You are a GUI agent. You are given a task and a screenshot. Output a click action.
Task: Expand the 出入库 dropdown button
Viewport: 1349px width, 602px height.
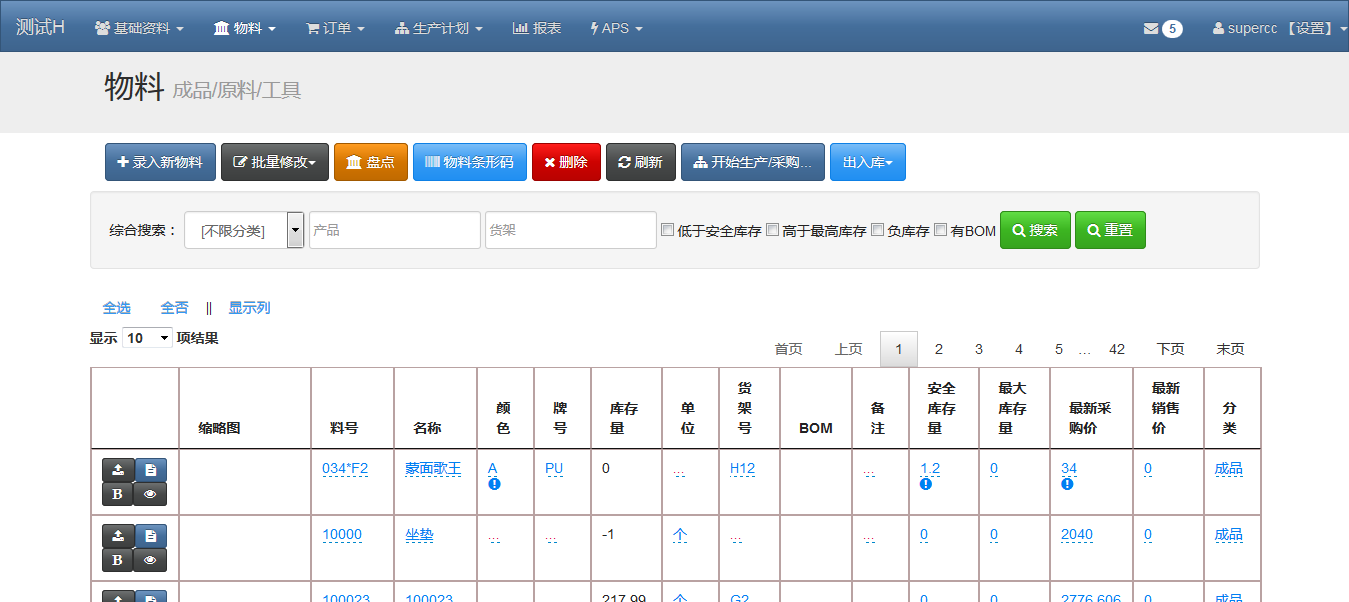pyautogui.click(x=867, y=162)
